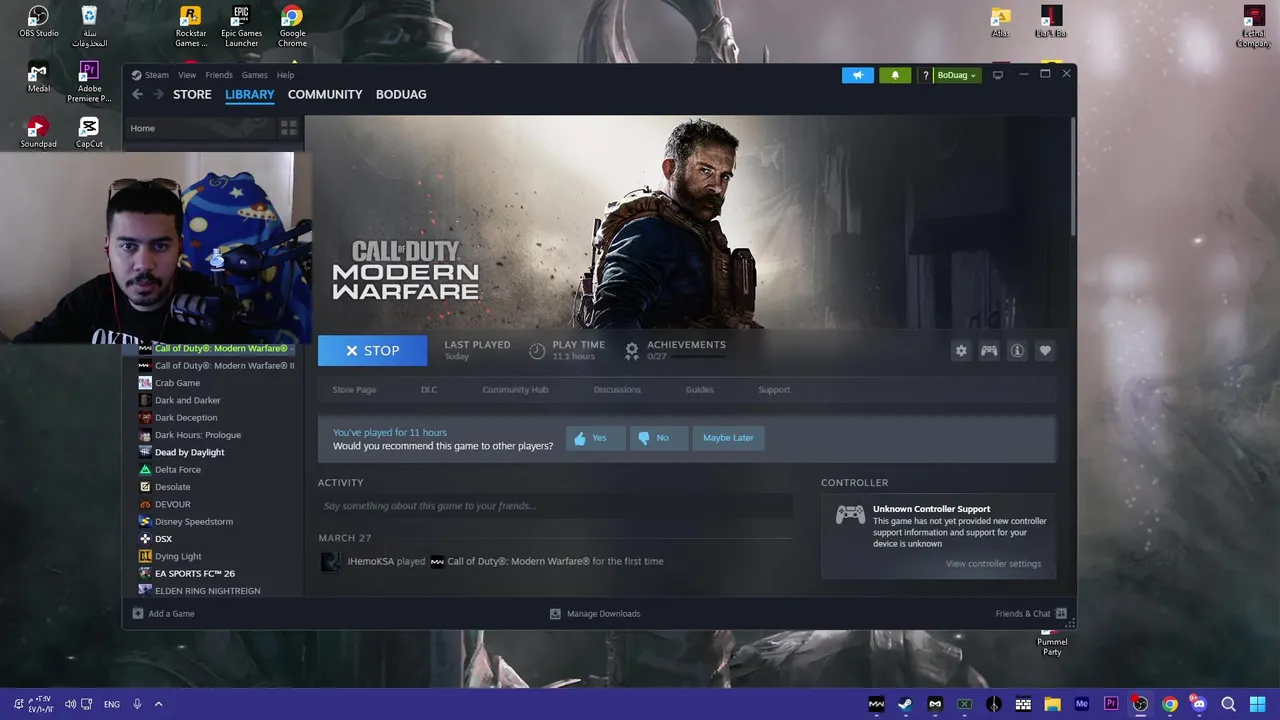The image size is (1280, 720).
Task: Open the Help menu
Action: (285, 75)
